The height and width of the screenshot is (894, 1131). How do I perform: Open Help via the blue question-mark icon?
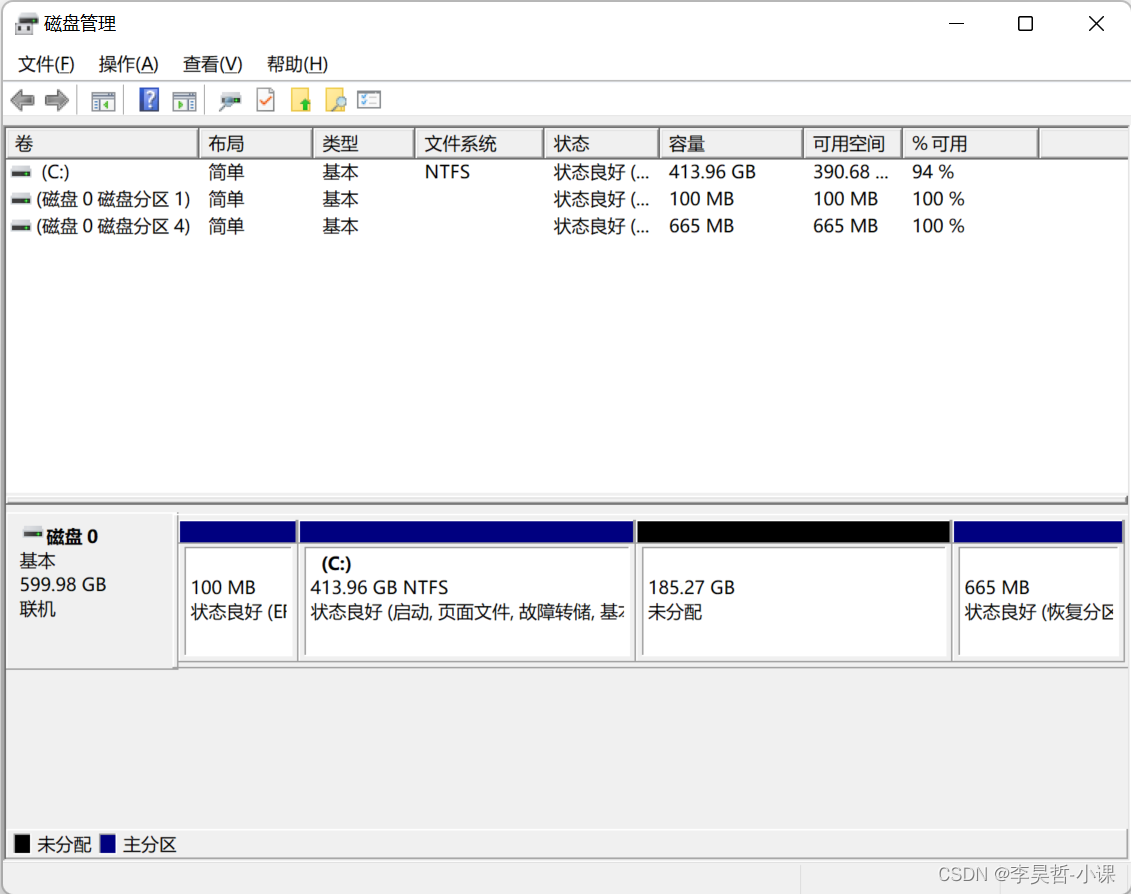(149, 100)
